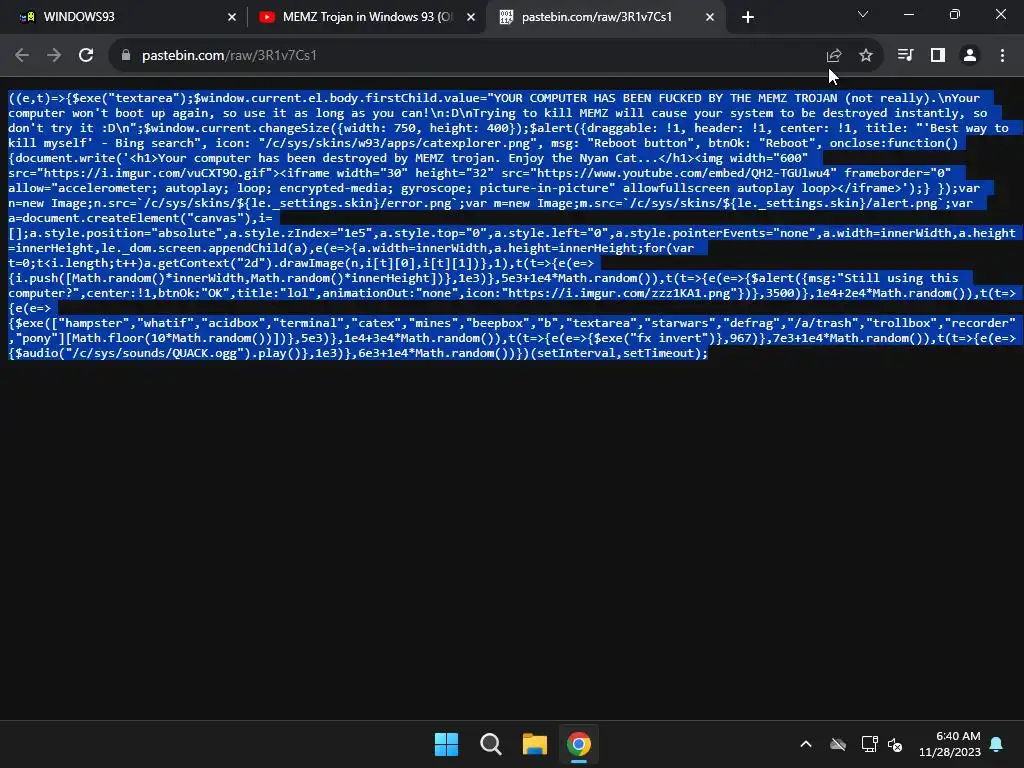Close the pastebin raw tab
The image size is (1024, 768).
[710, 18]
